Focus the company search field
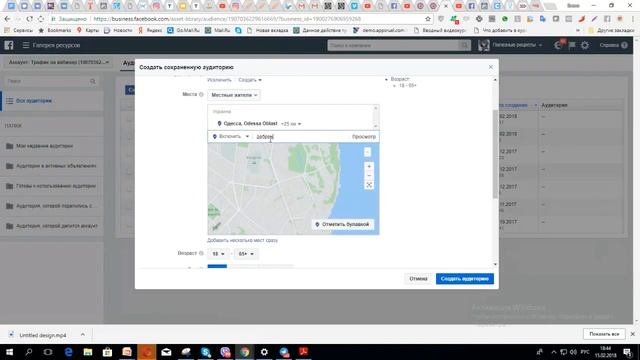The height and width of the screenshot is (360, 640). (x=394, y=45)
